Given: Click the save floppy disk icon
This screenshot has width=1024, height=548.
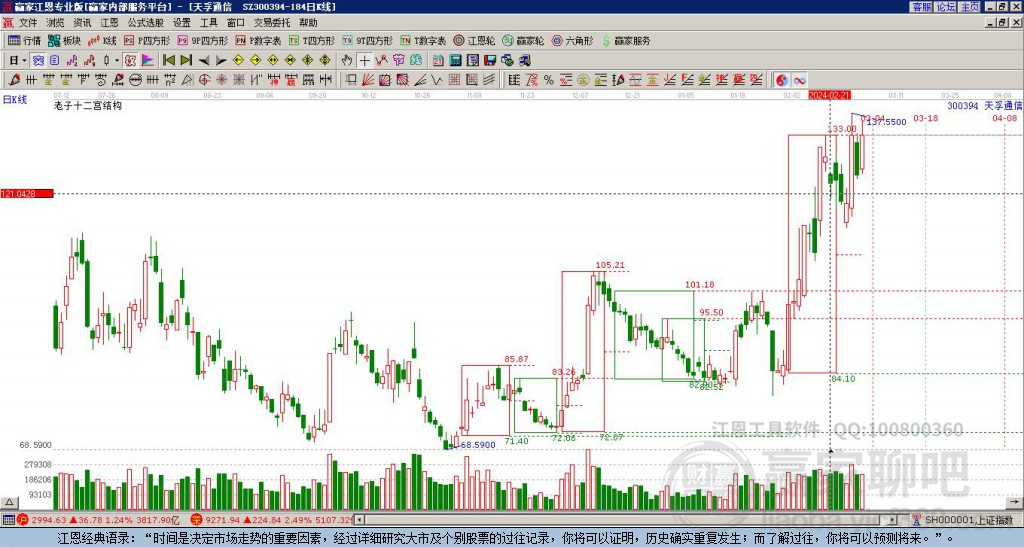Looking at the screenshot, I should (490, 60).
